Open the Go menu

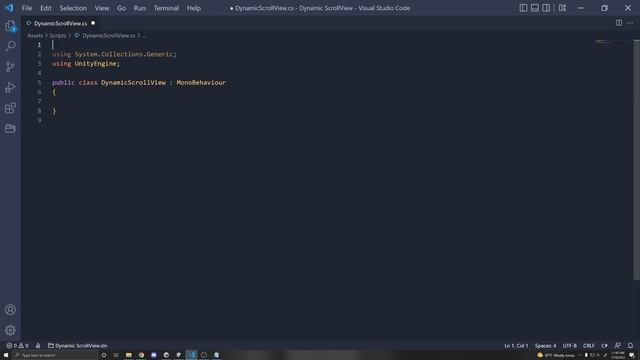tap(121, 8)
